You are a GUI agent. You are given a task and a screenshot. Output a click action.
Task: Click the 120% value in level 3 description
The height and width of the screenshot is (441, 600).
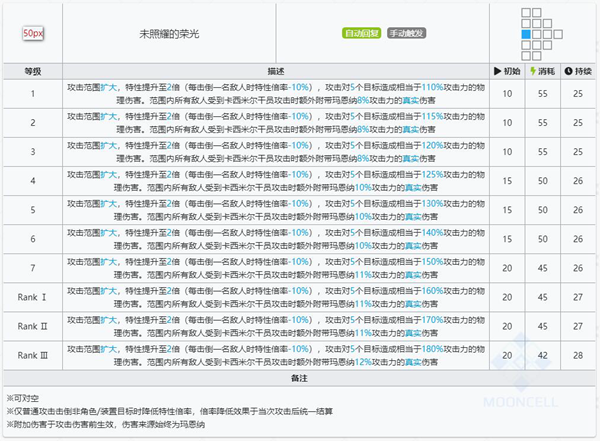(x=432, y=145)
